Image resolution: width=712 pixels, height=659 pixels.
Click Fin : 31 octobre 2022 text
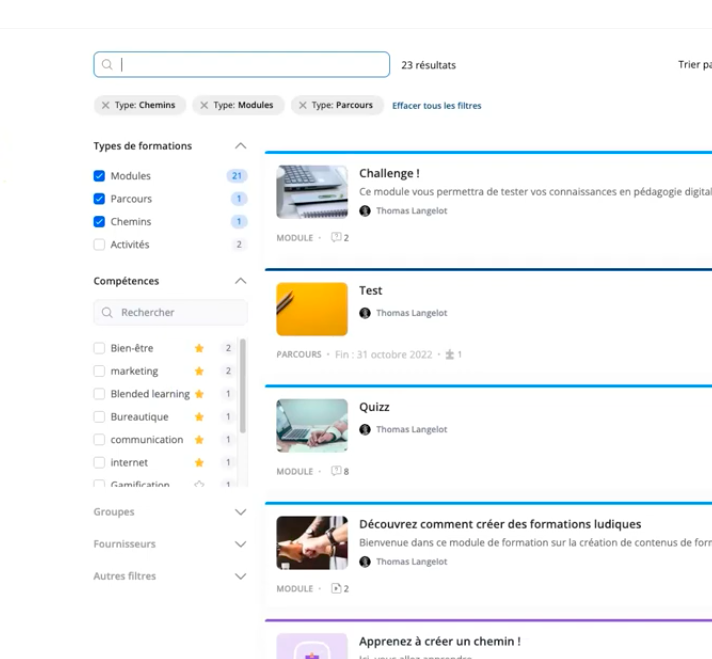(384, 355)
